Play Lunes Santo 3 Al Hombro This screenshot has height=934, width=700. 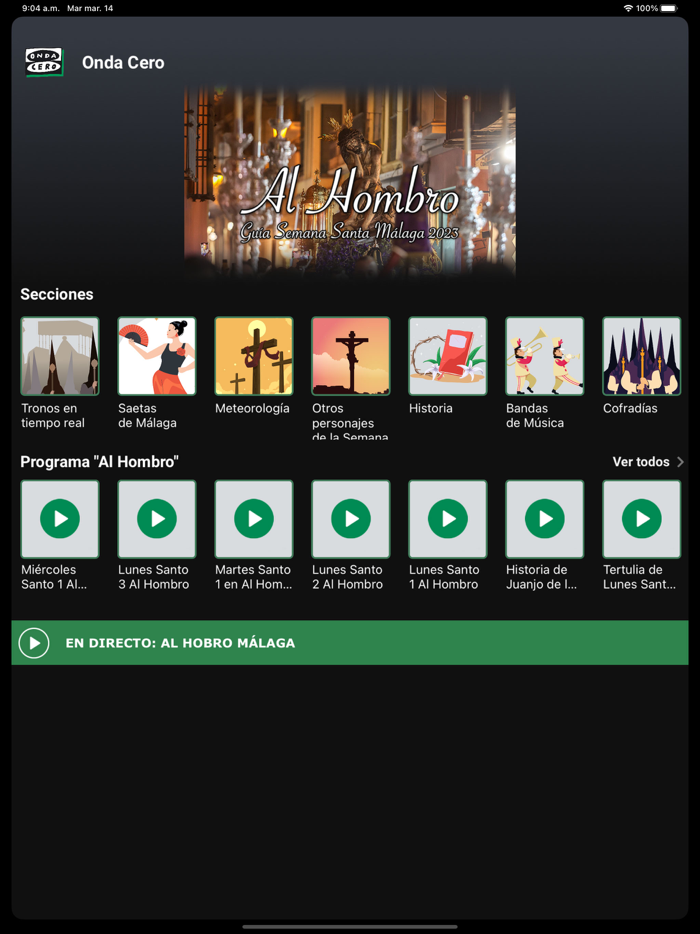pyautogui.click(x=157, y=519)
